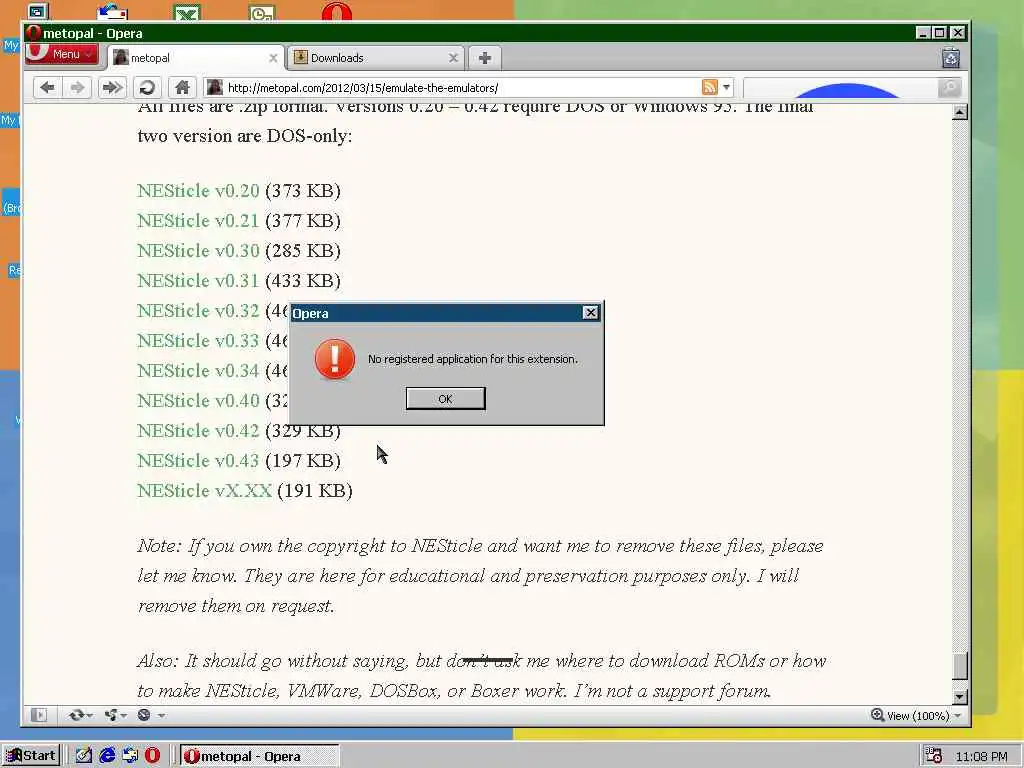Minimize the Opera window
The image size is (1024, 768).
923,33
